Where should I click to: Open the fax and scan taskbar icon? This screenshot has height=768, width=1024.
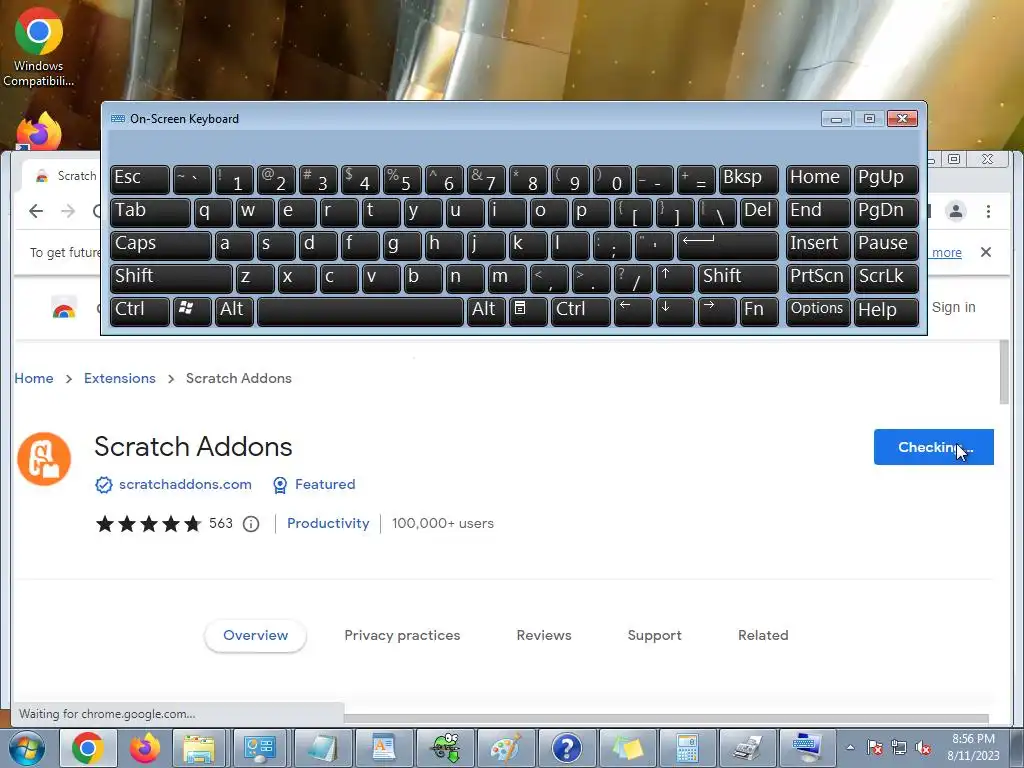pos(747,748)
